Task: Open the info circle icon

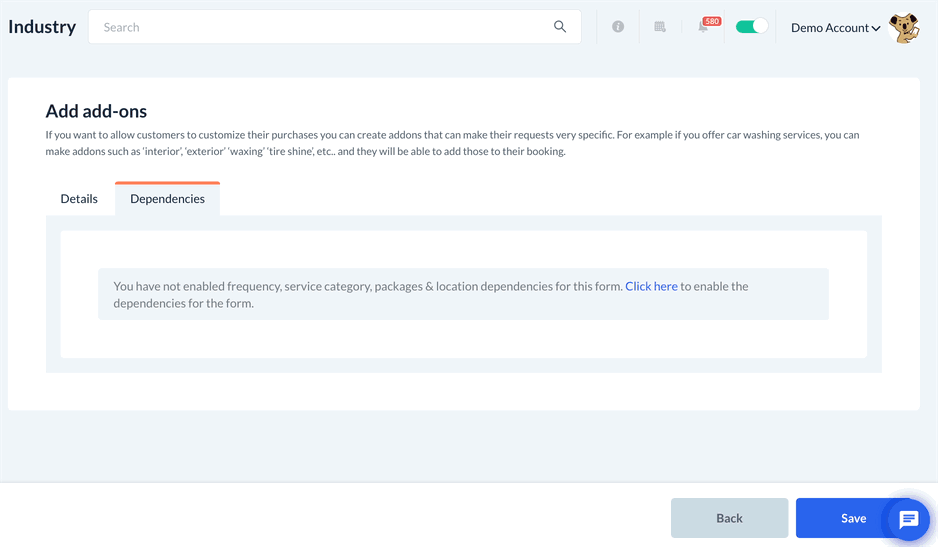Action: (618, 27)
